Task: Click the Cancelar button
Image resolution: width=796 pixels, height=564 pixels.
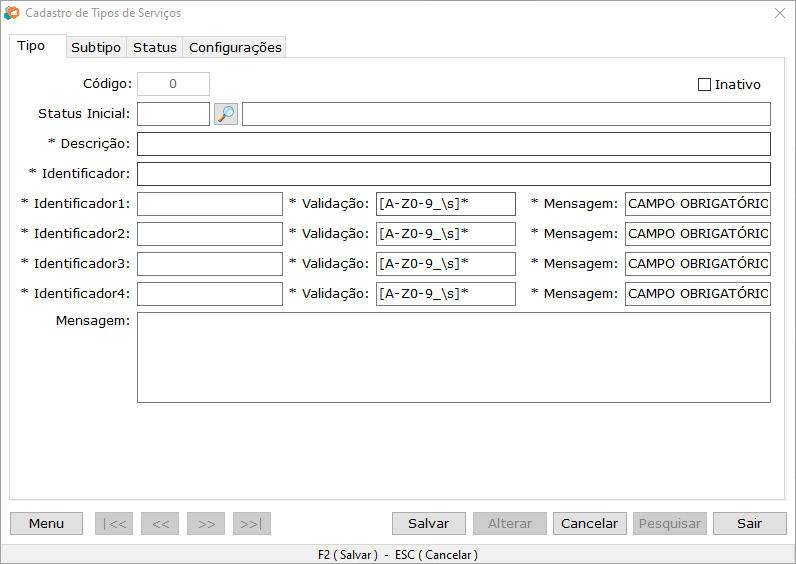Action: 590,523
